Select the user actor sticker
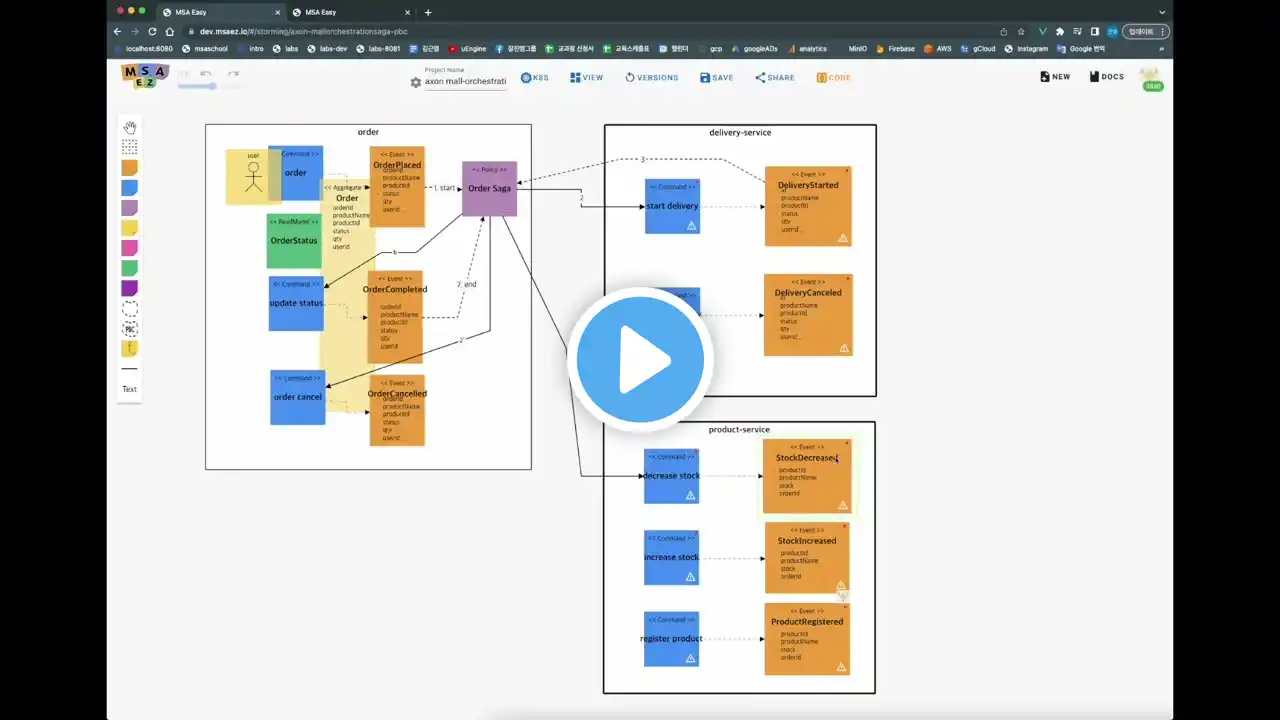This screenshot has width=1280, height=720. [x=253, y=177]
